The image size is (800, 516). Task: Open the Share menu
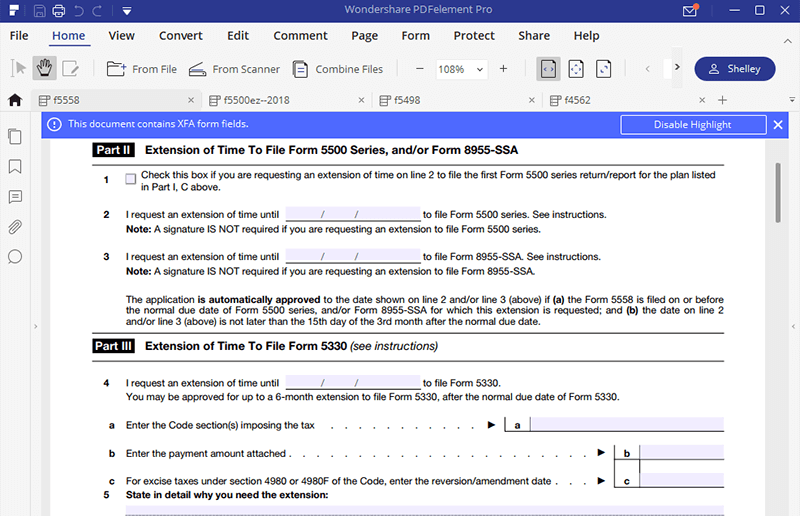pos(534,36)
